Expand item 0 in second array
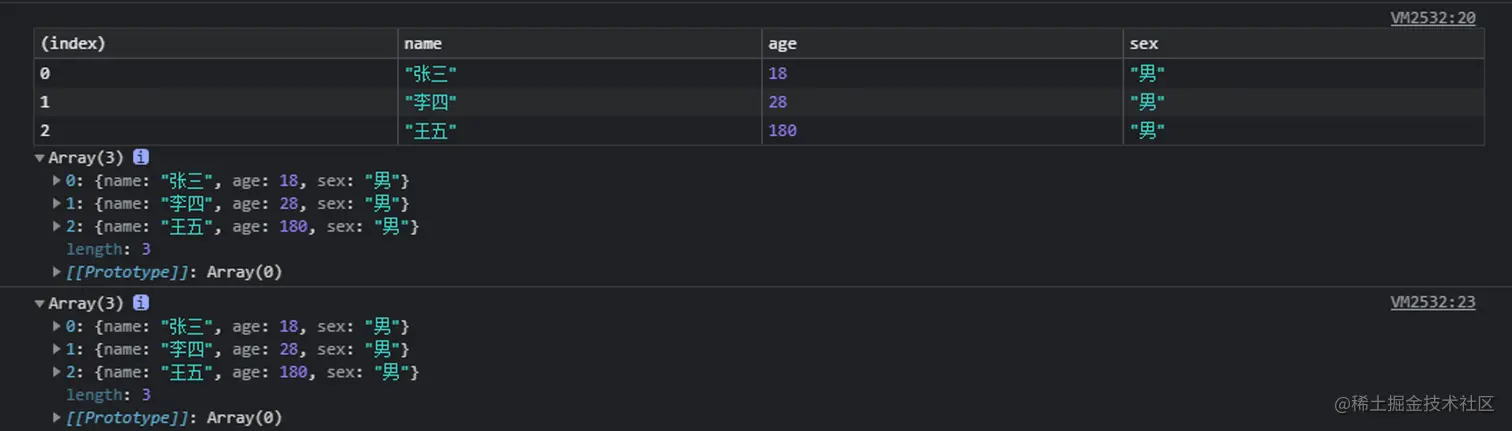The width and height of the screenshot is (1512, 431). [57, 326]
